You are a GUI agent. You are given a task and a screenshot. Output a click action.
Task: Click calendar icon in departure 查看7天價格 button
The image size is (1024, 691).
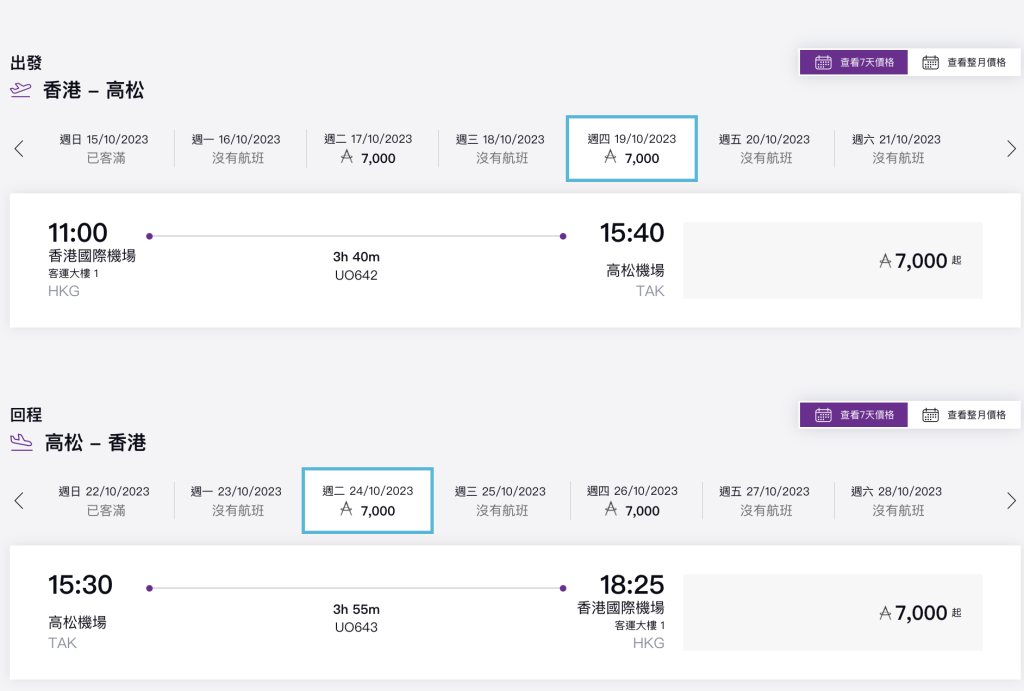824,62
